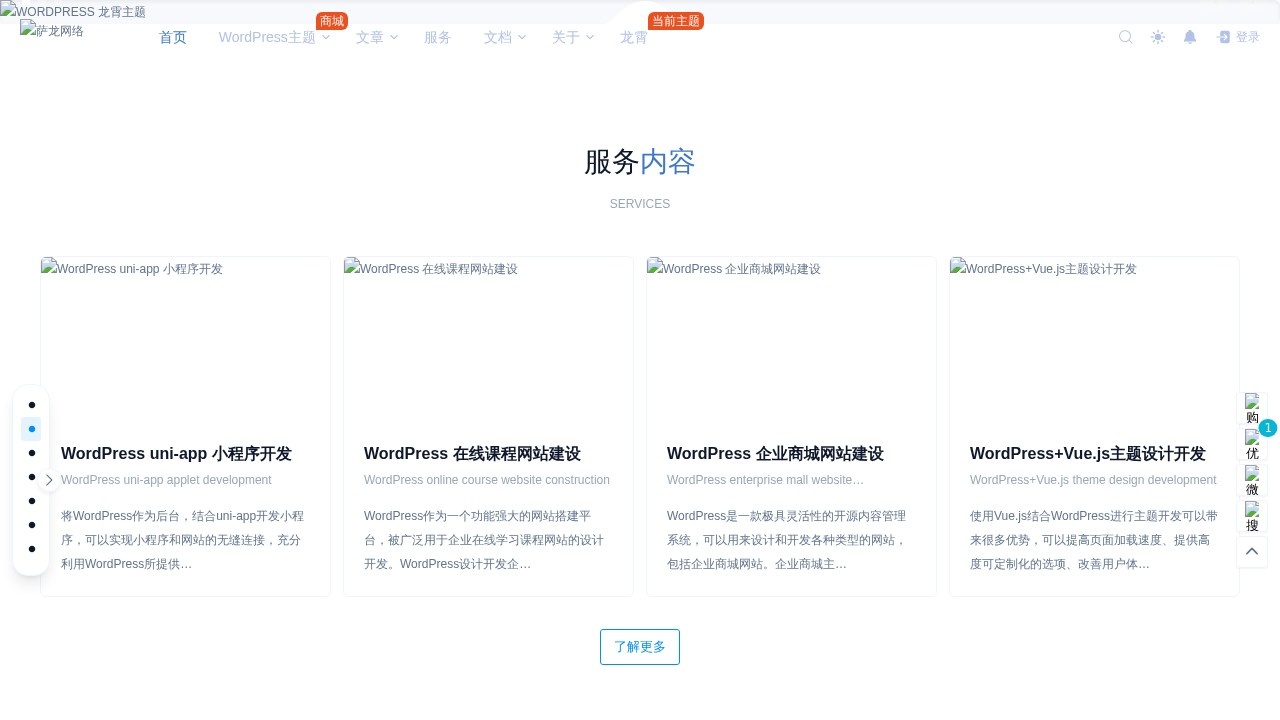Click the 登录 login link
Viewport: 1280px width, 720px height.
1248,37
